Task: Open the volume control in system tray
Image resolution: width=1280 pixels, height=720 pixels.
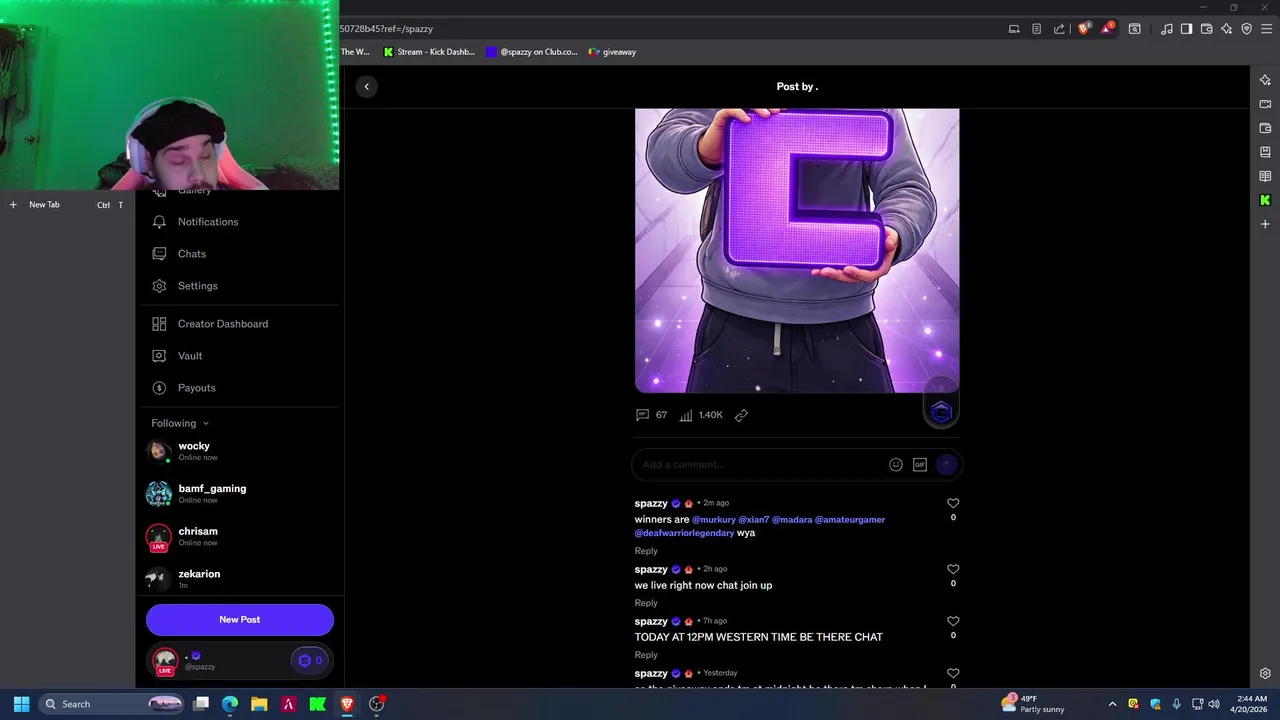Action: tap(1214, 704)
